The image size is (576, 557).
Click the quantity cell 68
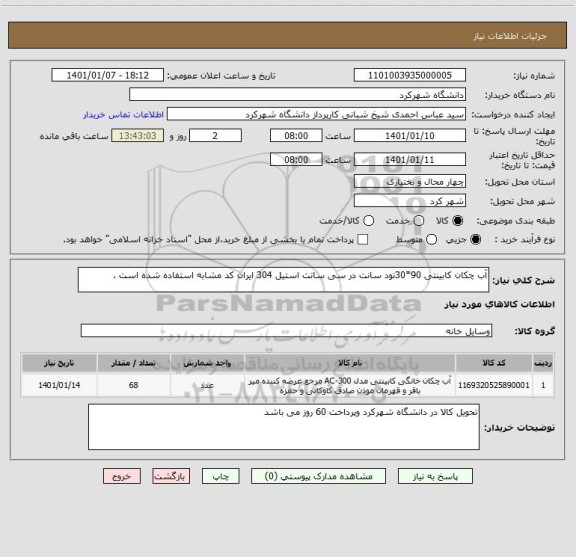pos(133,385)
